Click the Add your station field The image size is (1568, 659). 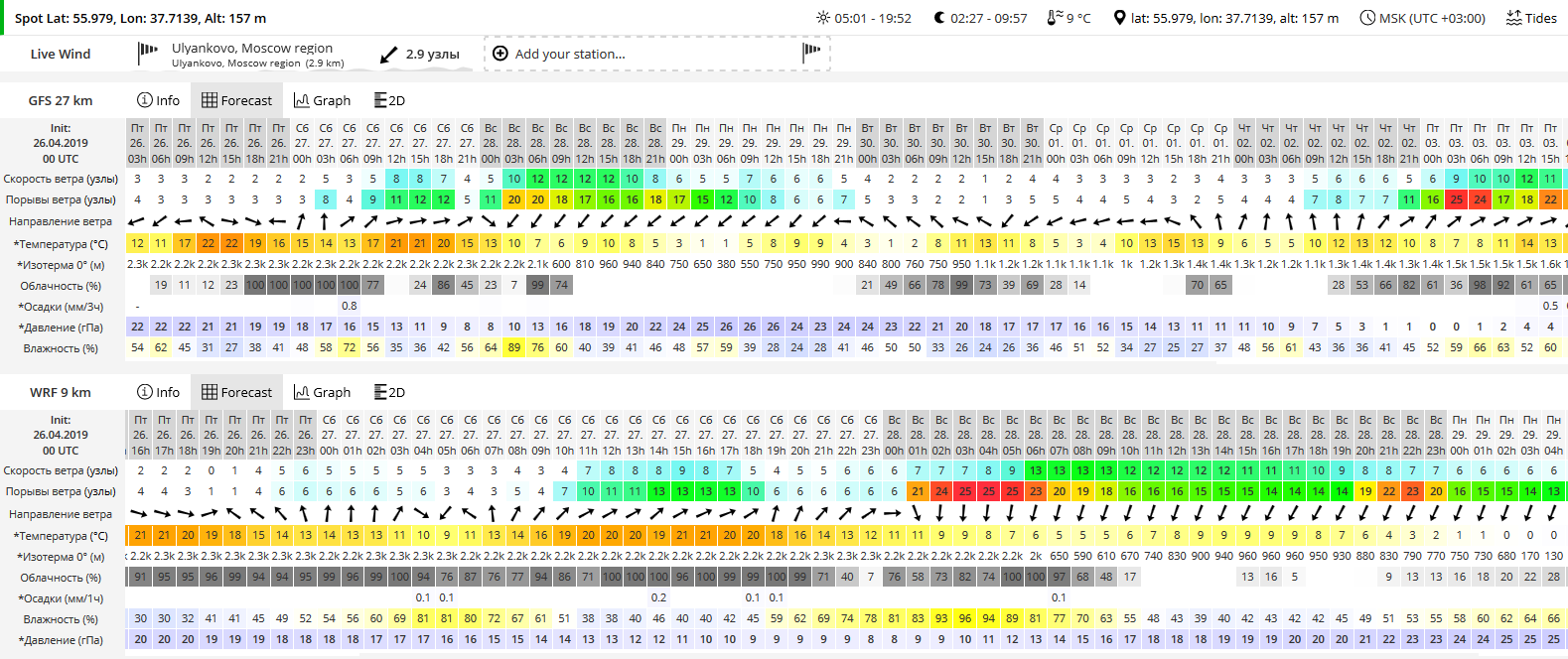click(657, 54)
